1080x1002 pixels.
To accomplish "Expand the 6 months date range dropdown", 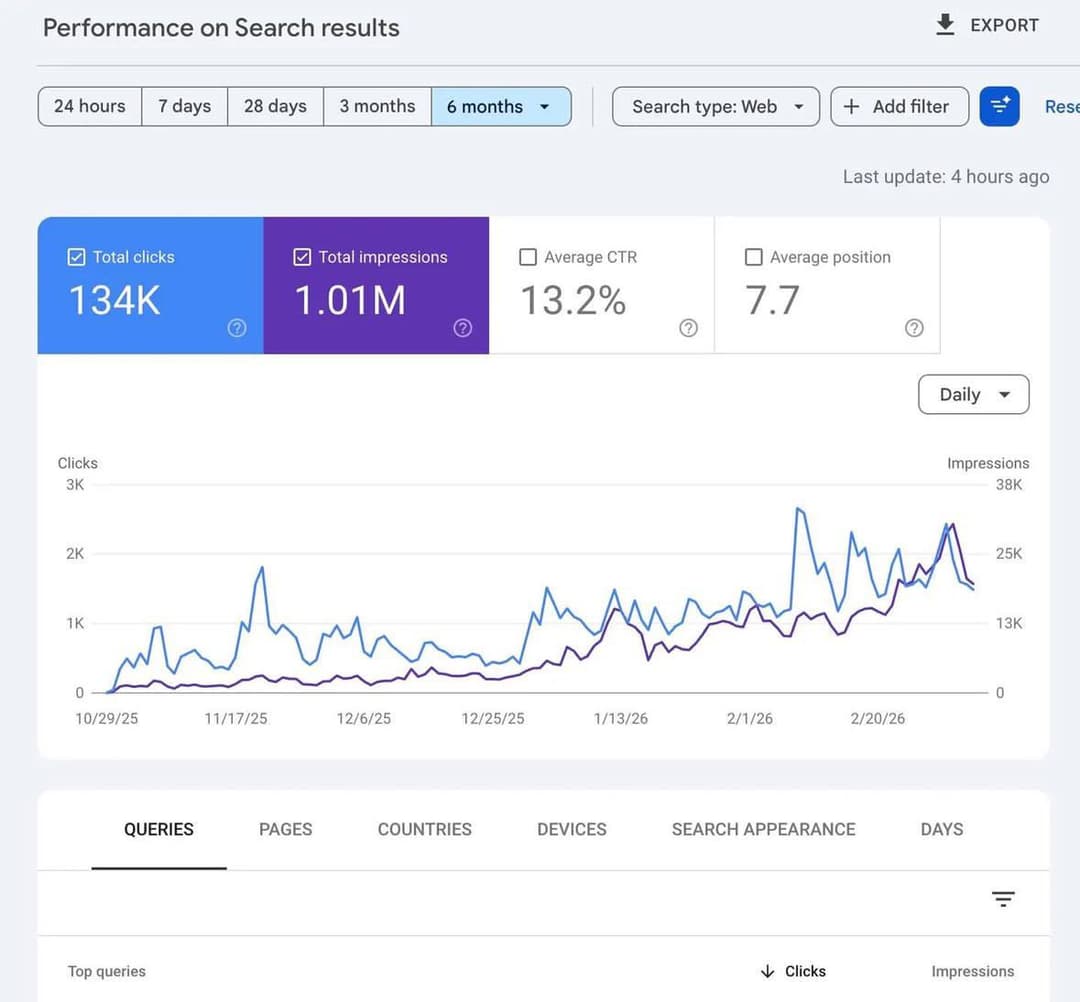I will point(501,107).
